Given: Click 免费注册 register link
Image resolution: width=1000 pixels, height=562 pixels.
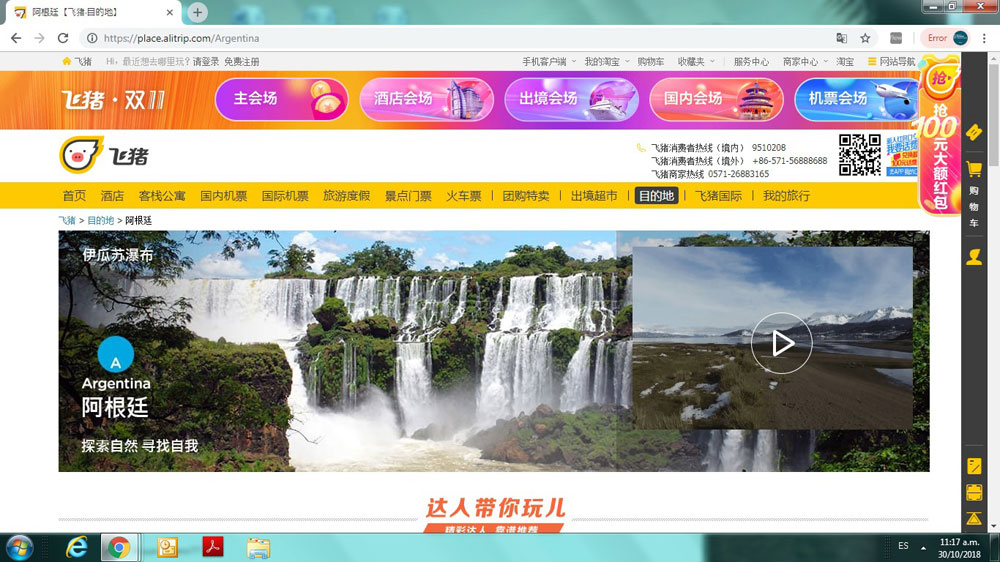Looking at the screenshot, I should click(x=241, y=62).
